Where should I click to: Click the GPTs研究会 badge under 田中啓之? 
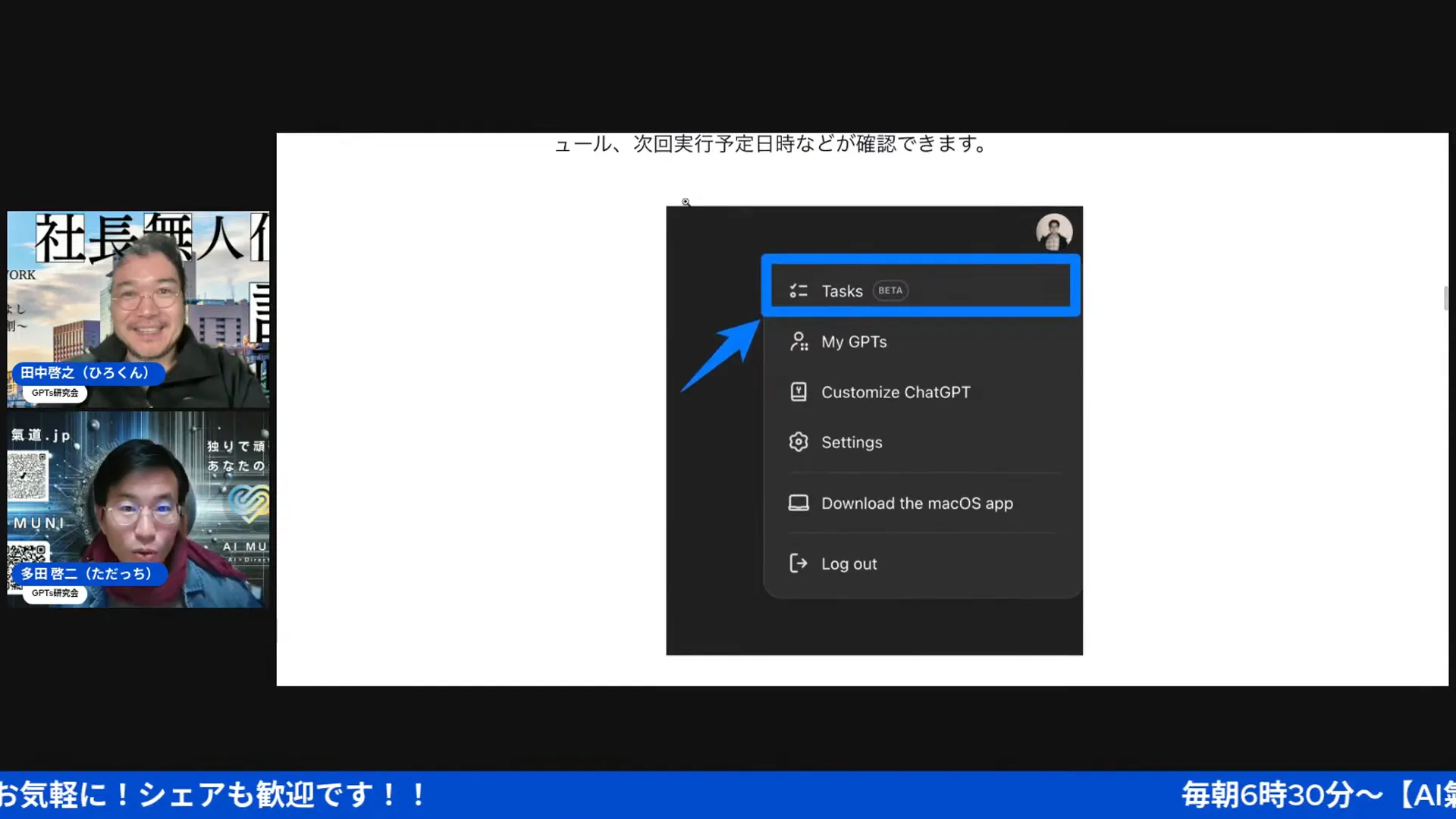(x=55, y=393)
